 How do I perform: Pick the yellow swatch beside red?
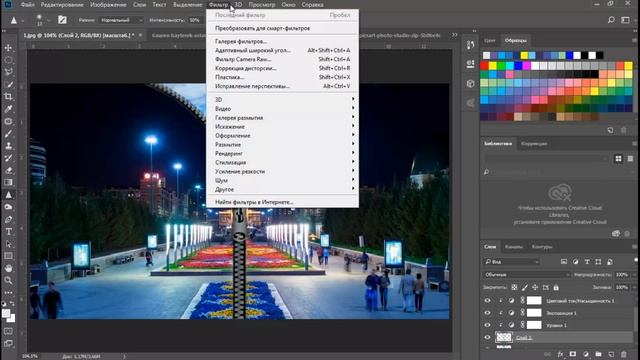coord(493,65)
